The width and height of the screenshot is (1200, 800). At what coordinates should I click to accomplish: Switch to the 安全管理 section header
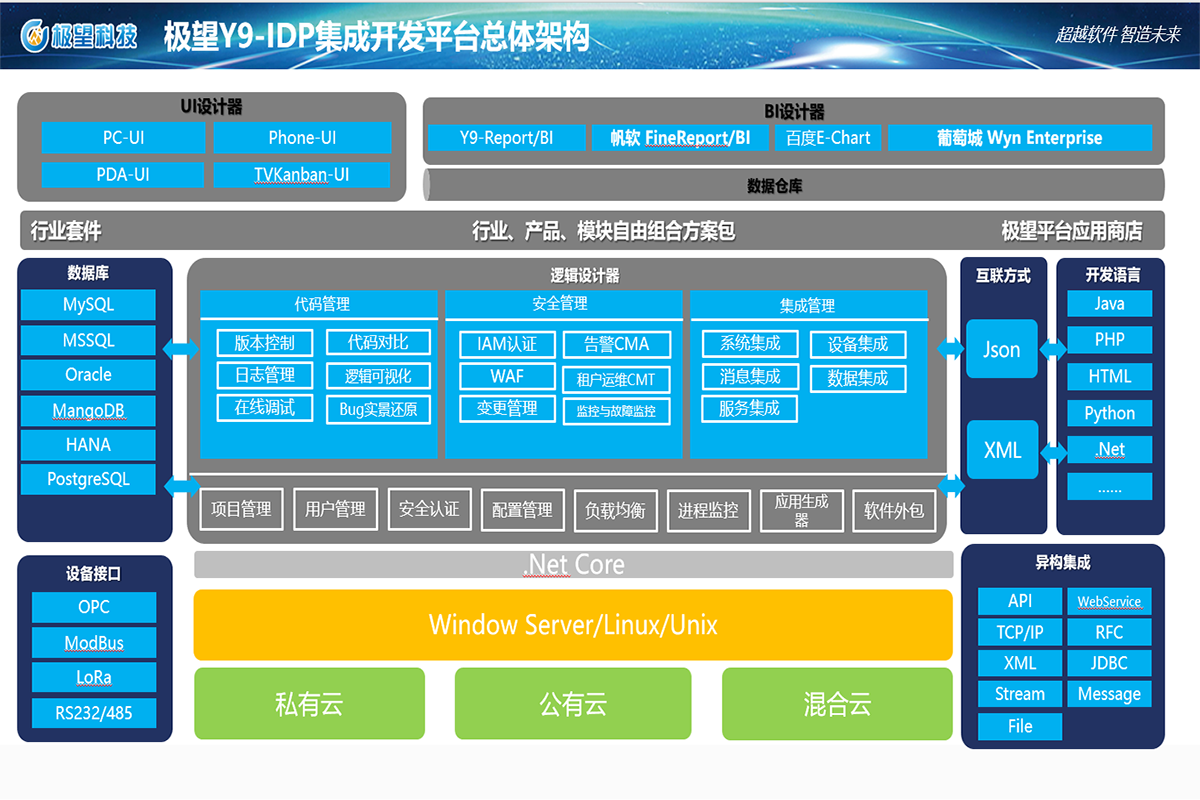560,303
